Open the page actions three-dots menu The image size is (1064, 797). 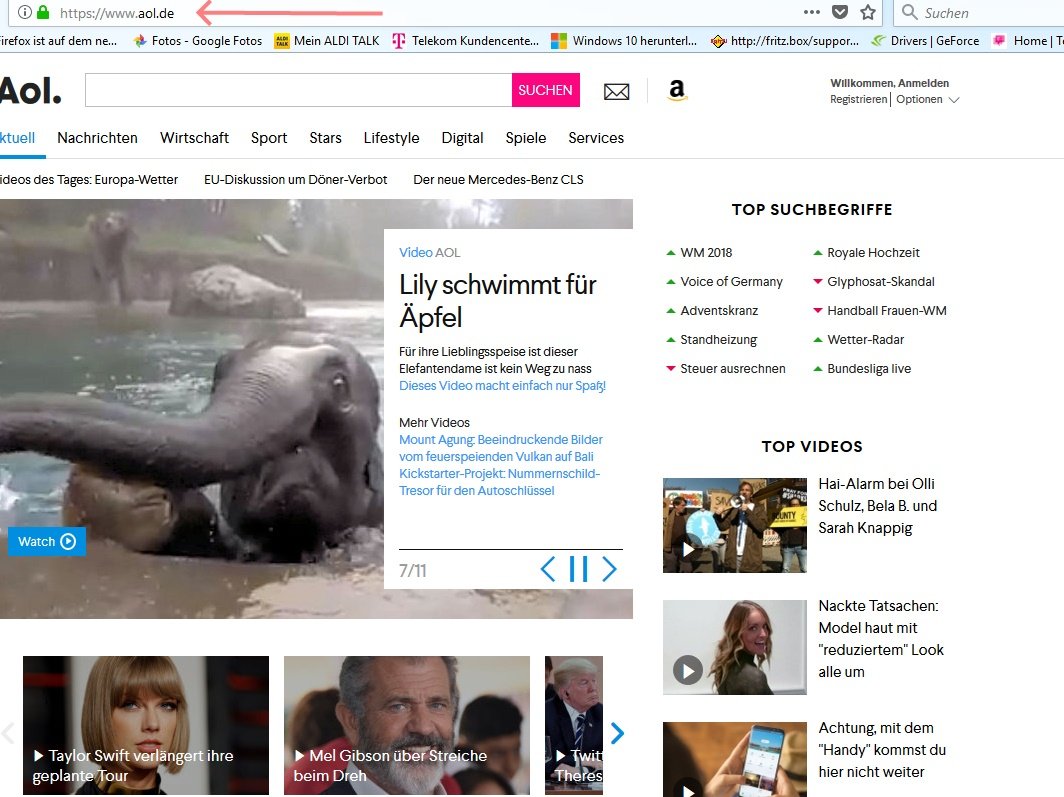[811, 12]
